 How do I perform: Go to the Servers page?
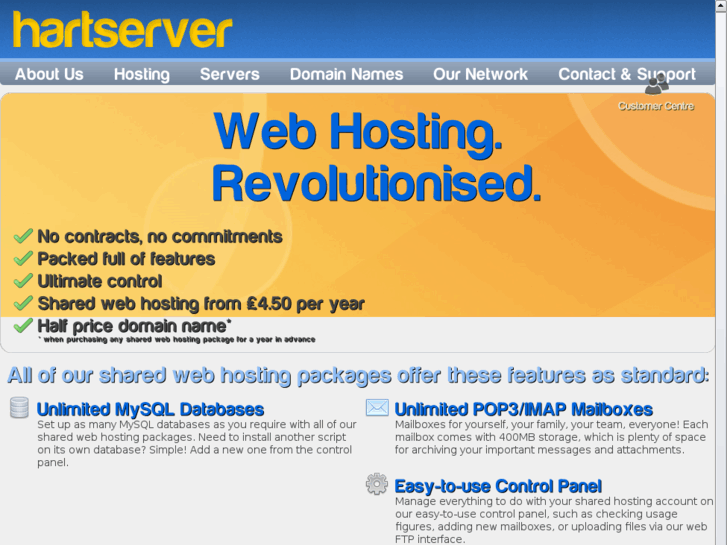pyautogui.click(x=230, y=74)
